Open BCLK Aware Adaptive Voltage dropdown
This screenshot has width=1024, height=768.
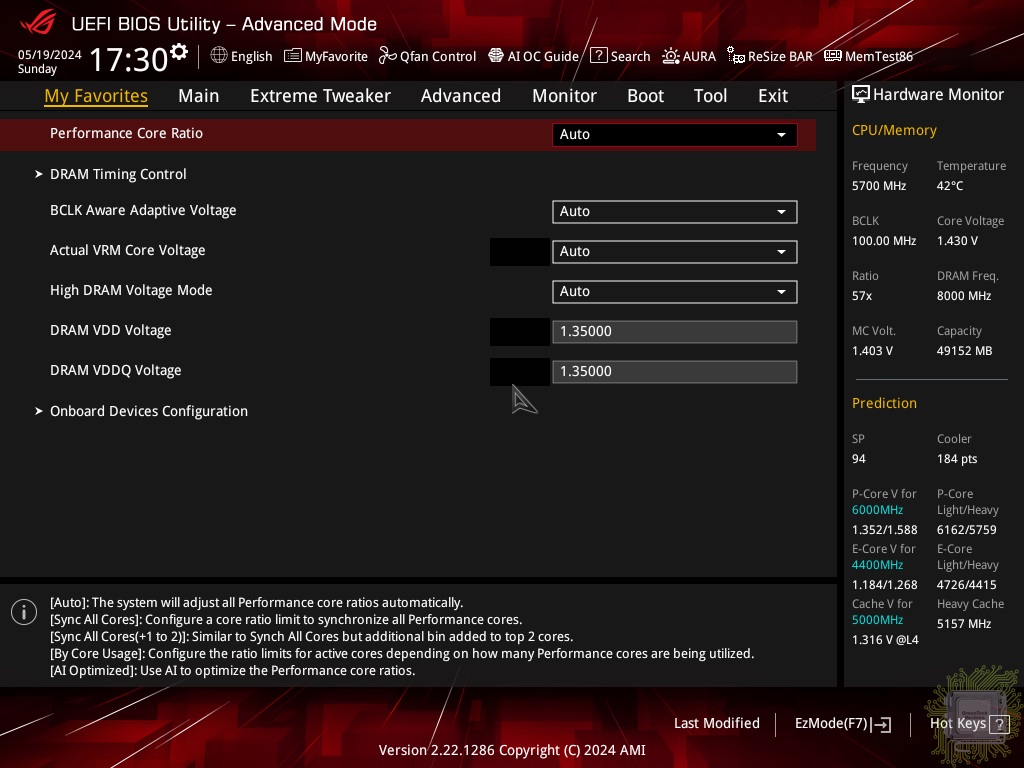(674, 211)
